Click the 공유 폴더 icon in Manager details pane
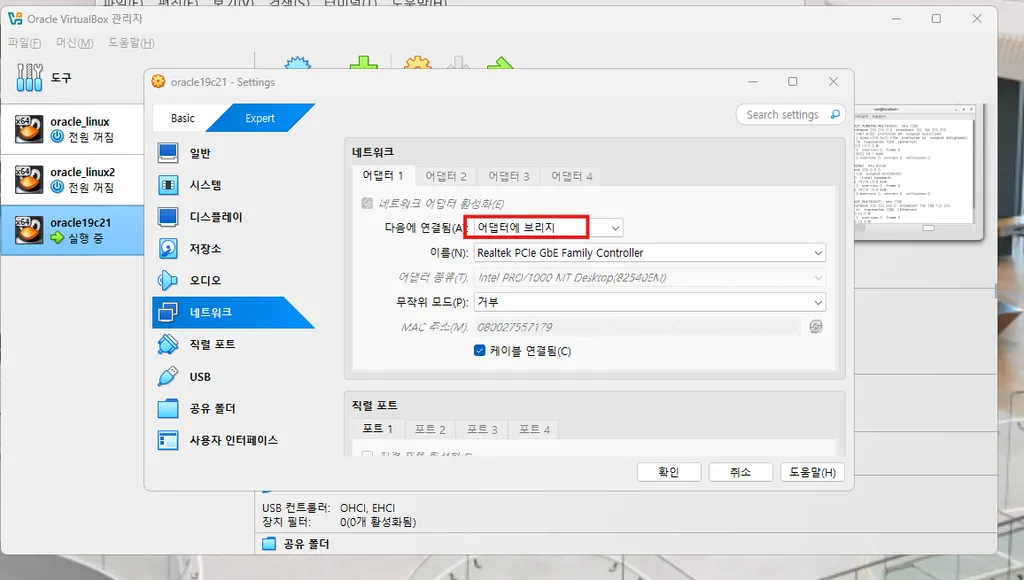Screen dimensions: 1024x580 [x=268, y=543]
